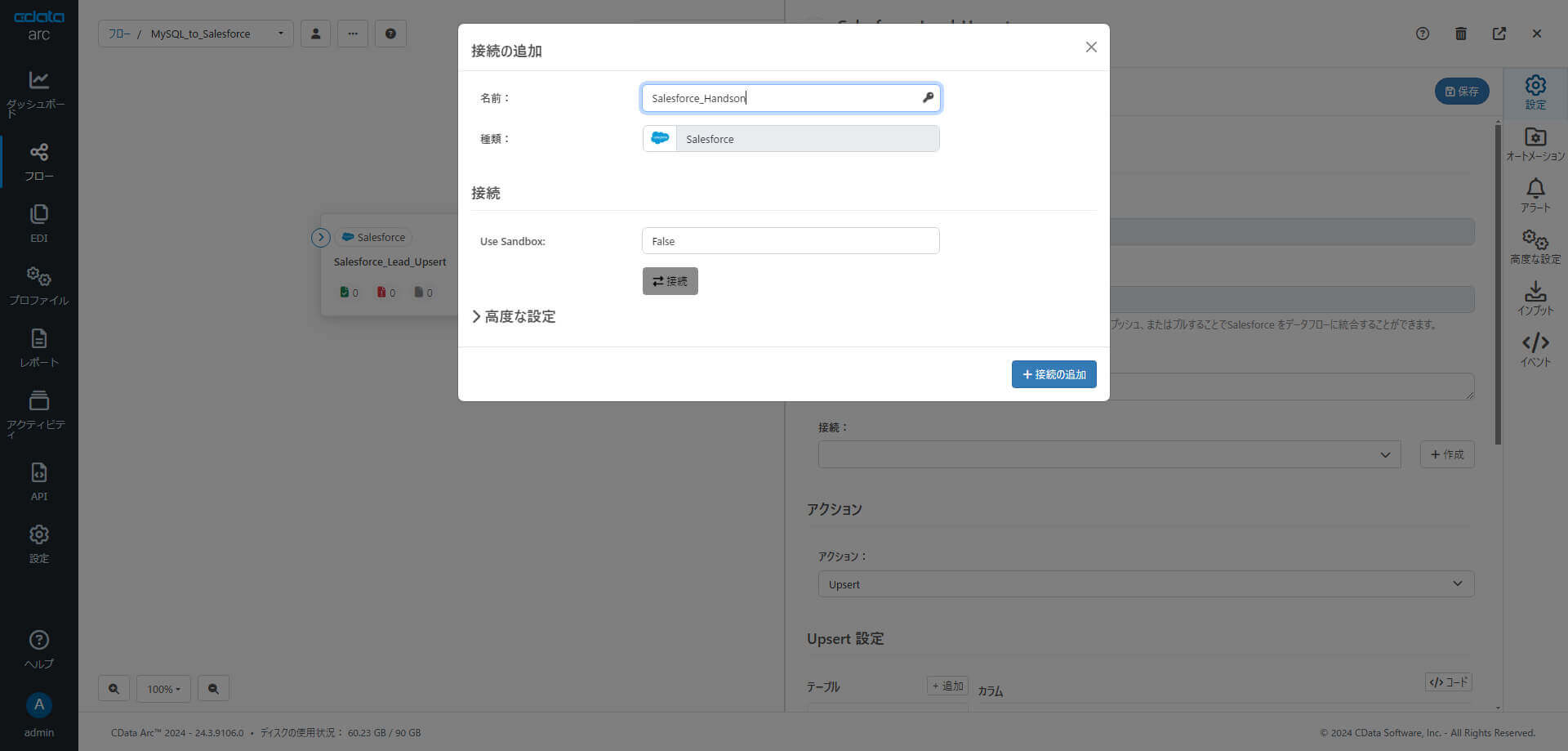Switch to the イベント tab
Viewport: 1568px width, 751px height.
1535,350
